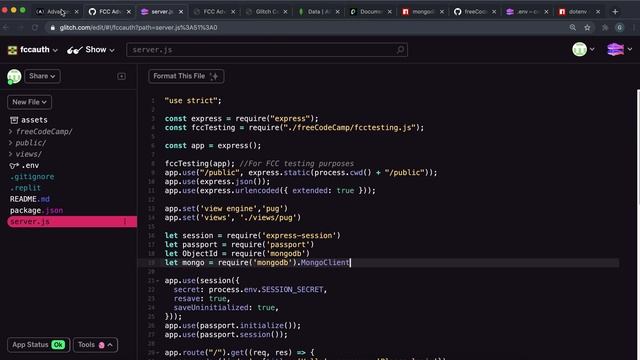The height and width of the screenshot is (360, 640).
Task: Select server.js in the file list
Action: 72,222
